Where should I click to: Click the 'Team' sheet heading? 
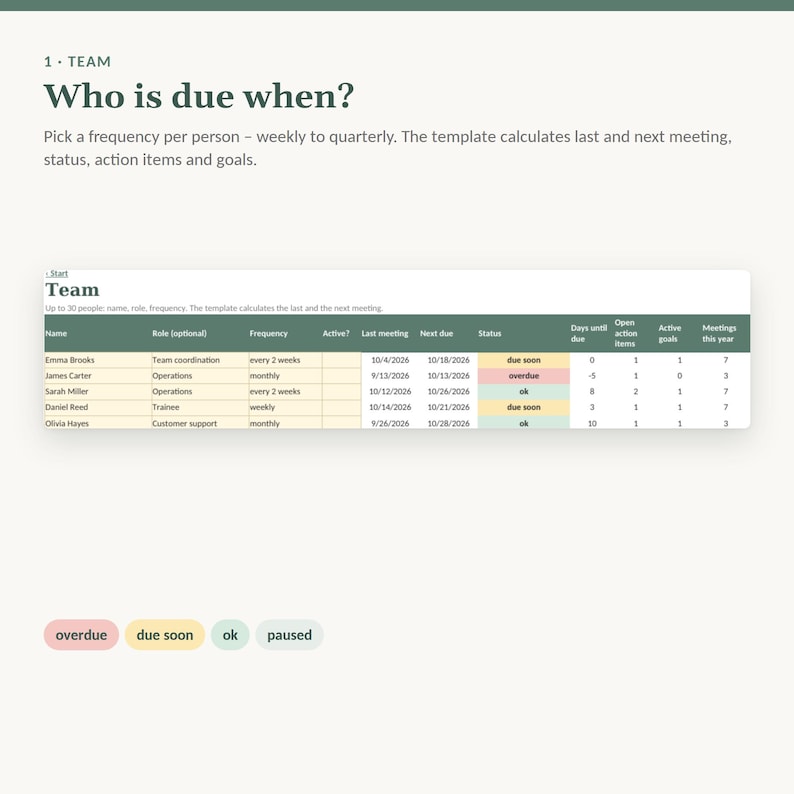[72, 290]
